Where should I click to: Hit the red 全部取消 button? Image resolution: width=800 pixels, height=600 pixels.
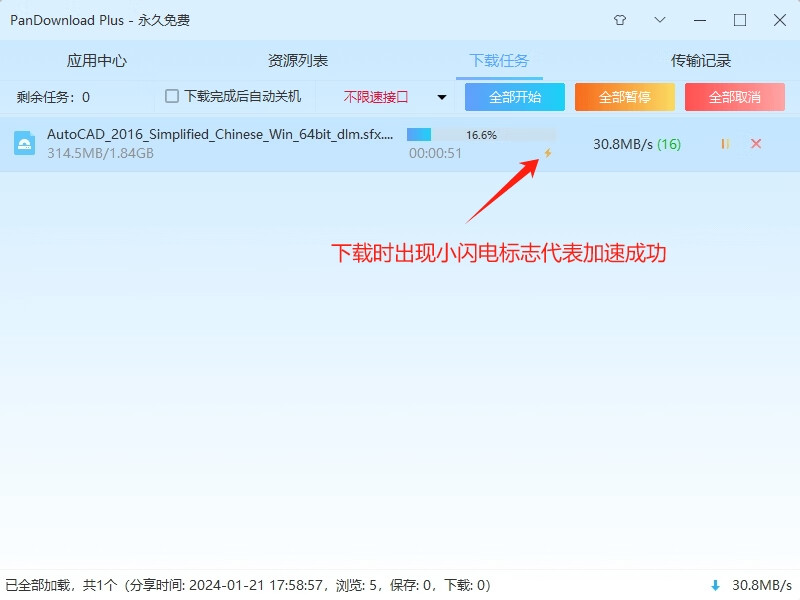pyautogui.click(x=735, y=97)
